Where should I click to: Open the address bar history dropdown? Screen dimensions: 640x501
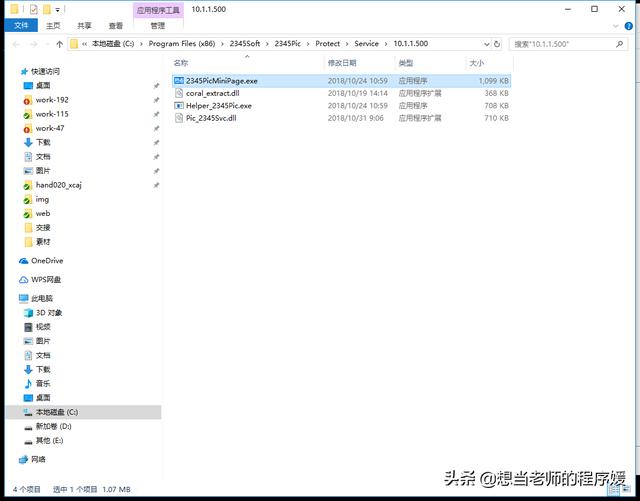tap(487, 44)
